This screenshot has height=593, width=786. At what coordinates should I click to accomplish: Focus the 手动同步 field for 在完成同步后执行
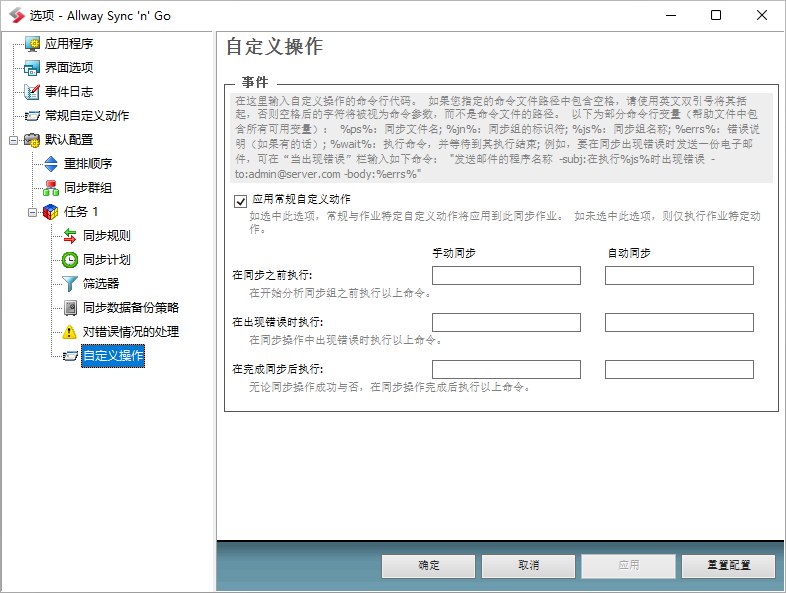pyautogui.click(x=506, y=369)
